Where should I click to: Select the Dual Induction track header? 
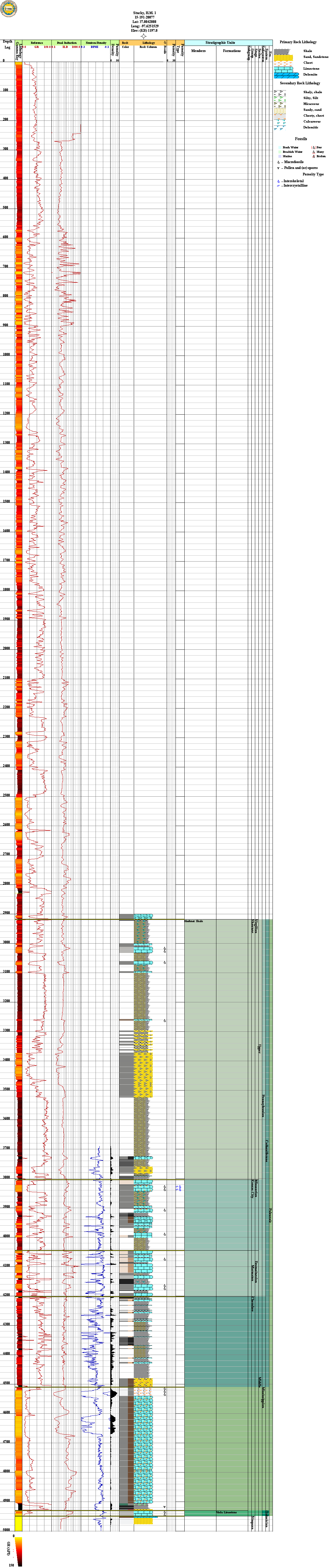click(66, 43)
